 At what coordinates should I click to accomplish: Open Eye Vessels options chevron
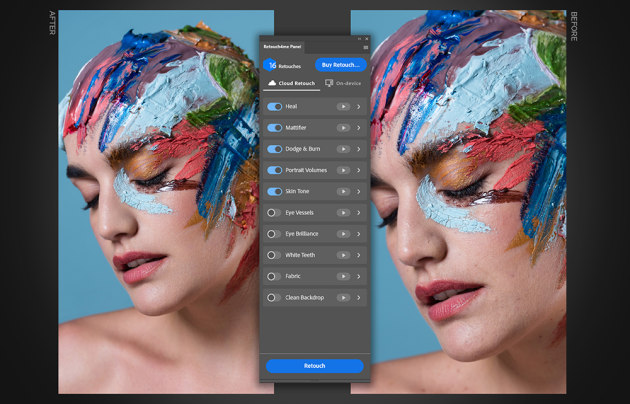359,213
